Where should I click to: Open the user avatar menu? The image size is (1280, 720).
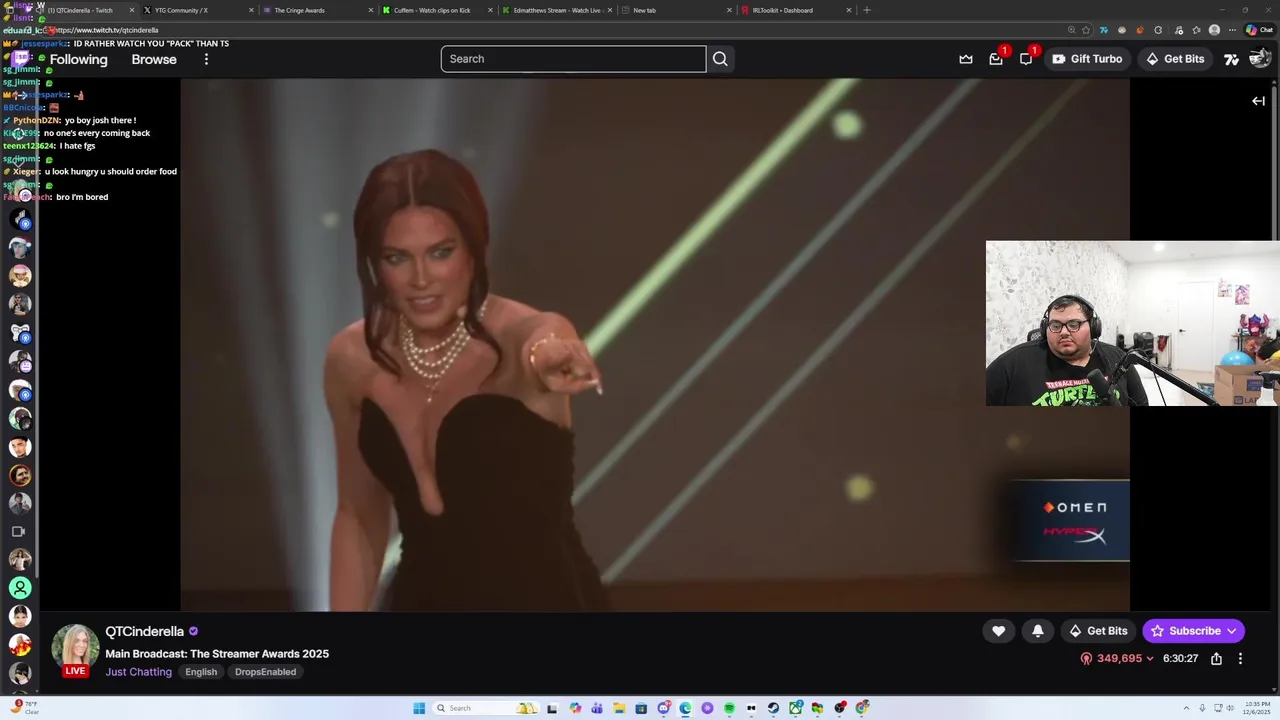pos(1260,59)
